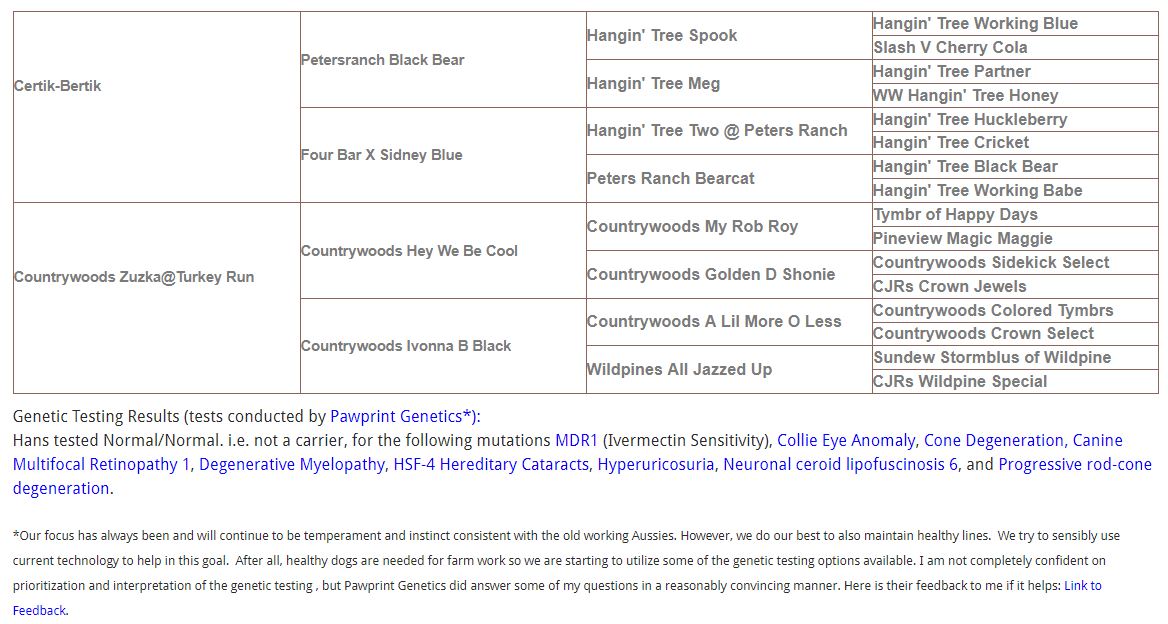Image resolution: width=1168 pixels, height=624 pixels.
Task: Select the Petersranch Black Bear cell
Action: [383, 60]
